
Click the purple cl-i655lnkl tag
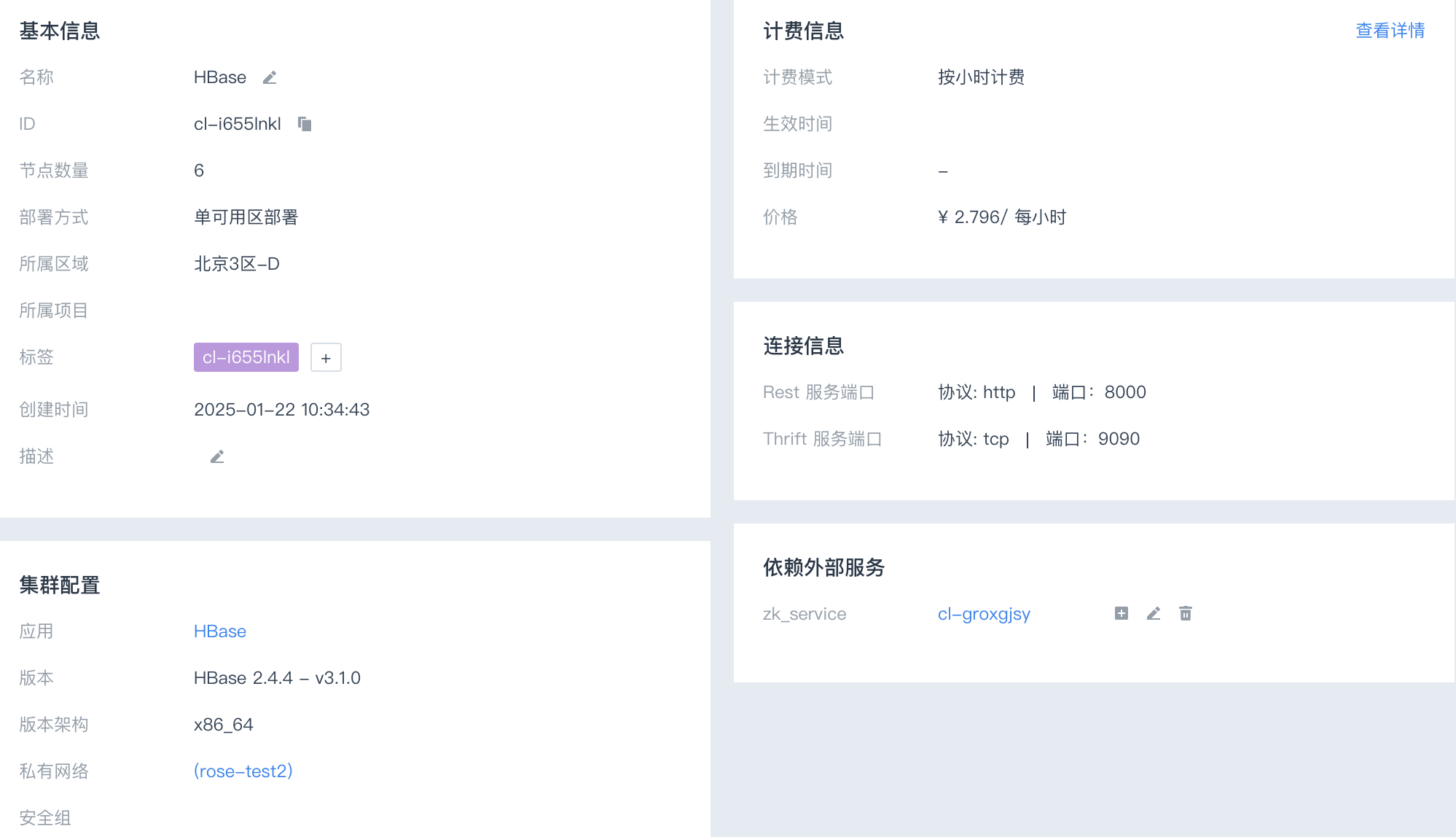(x=246, y=357)
